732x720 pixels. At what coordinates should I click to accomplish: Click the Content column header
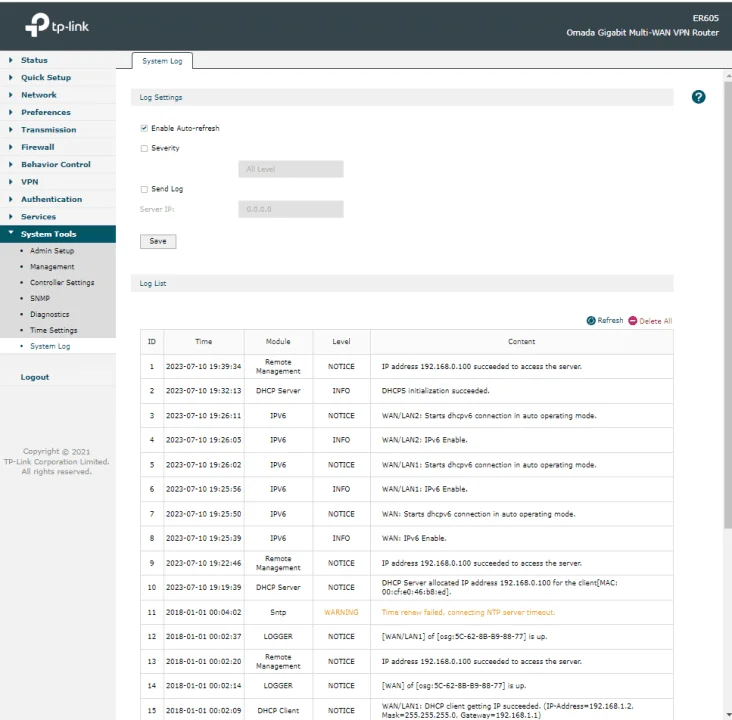point(521,342)
